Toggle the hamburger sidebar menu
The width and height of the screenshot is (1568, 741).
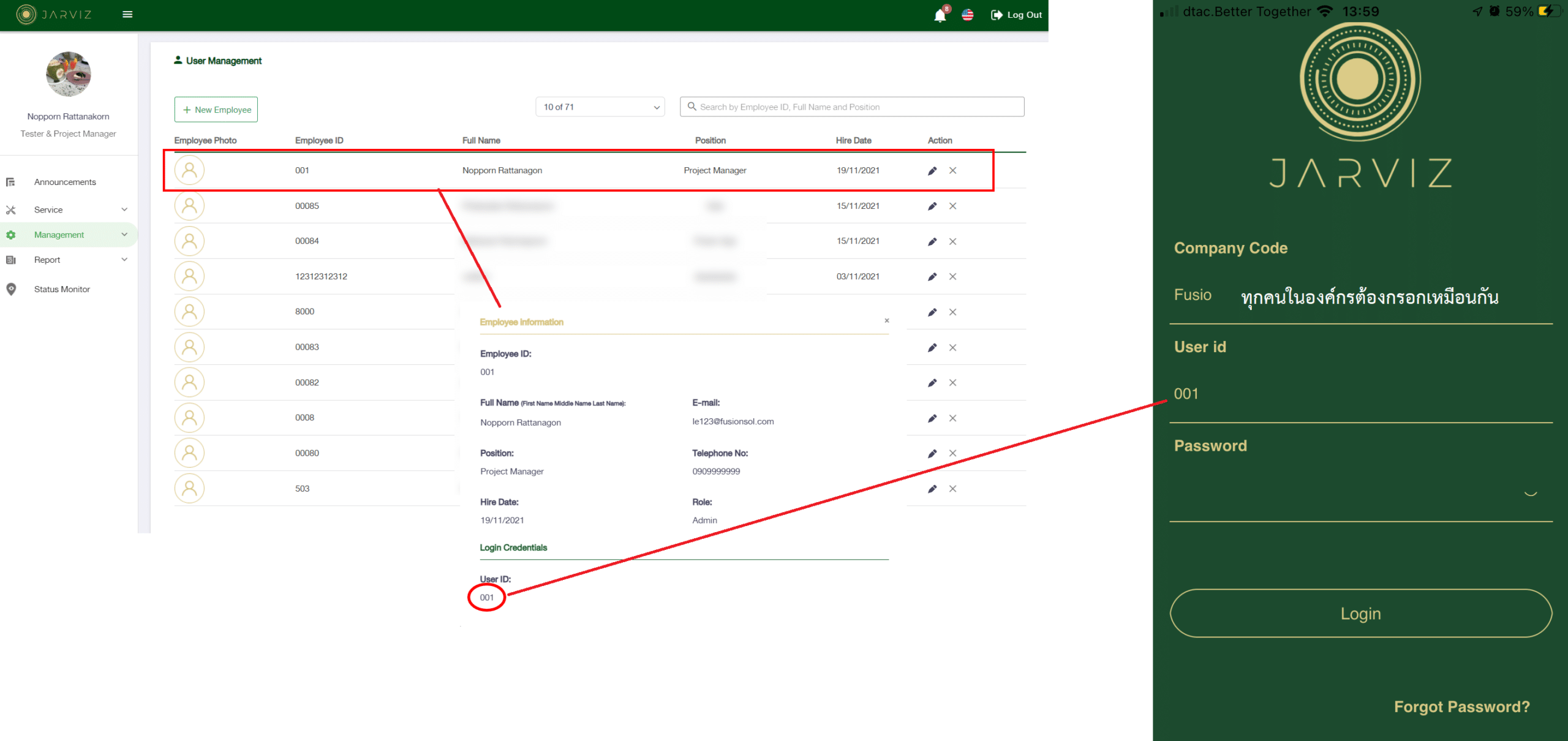pos(127,15)
